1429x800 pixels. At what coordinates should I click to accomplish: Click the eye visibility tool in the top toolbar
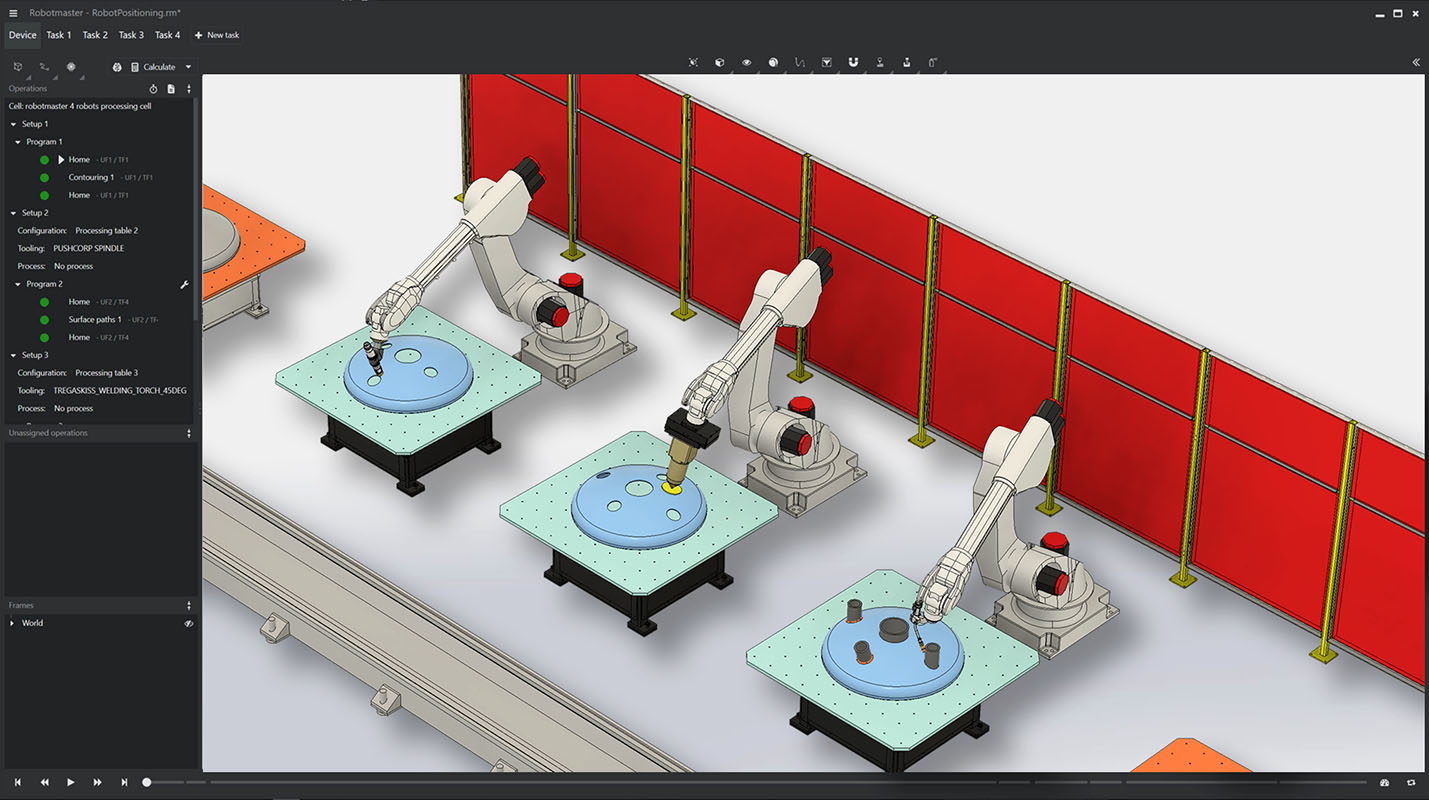[746, 62]
